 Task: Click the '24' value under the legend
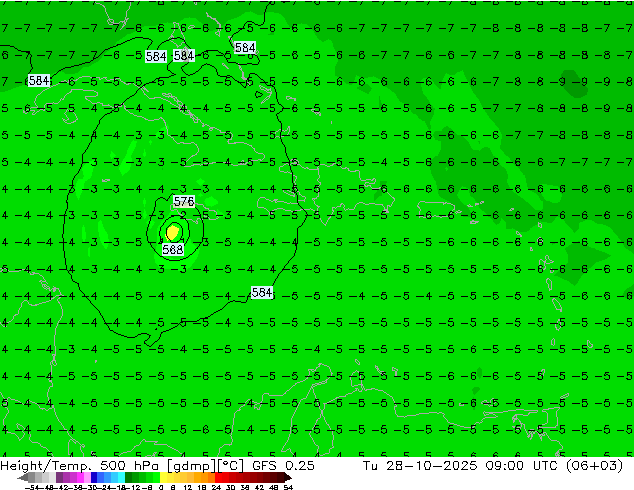tap(216, 488)
